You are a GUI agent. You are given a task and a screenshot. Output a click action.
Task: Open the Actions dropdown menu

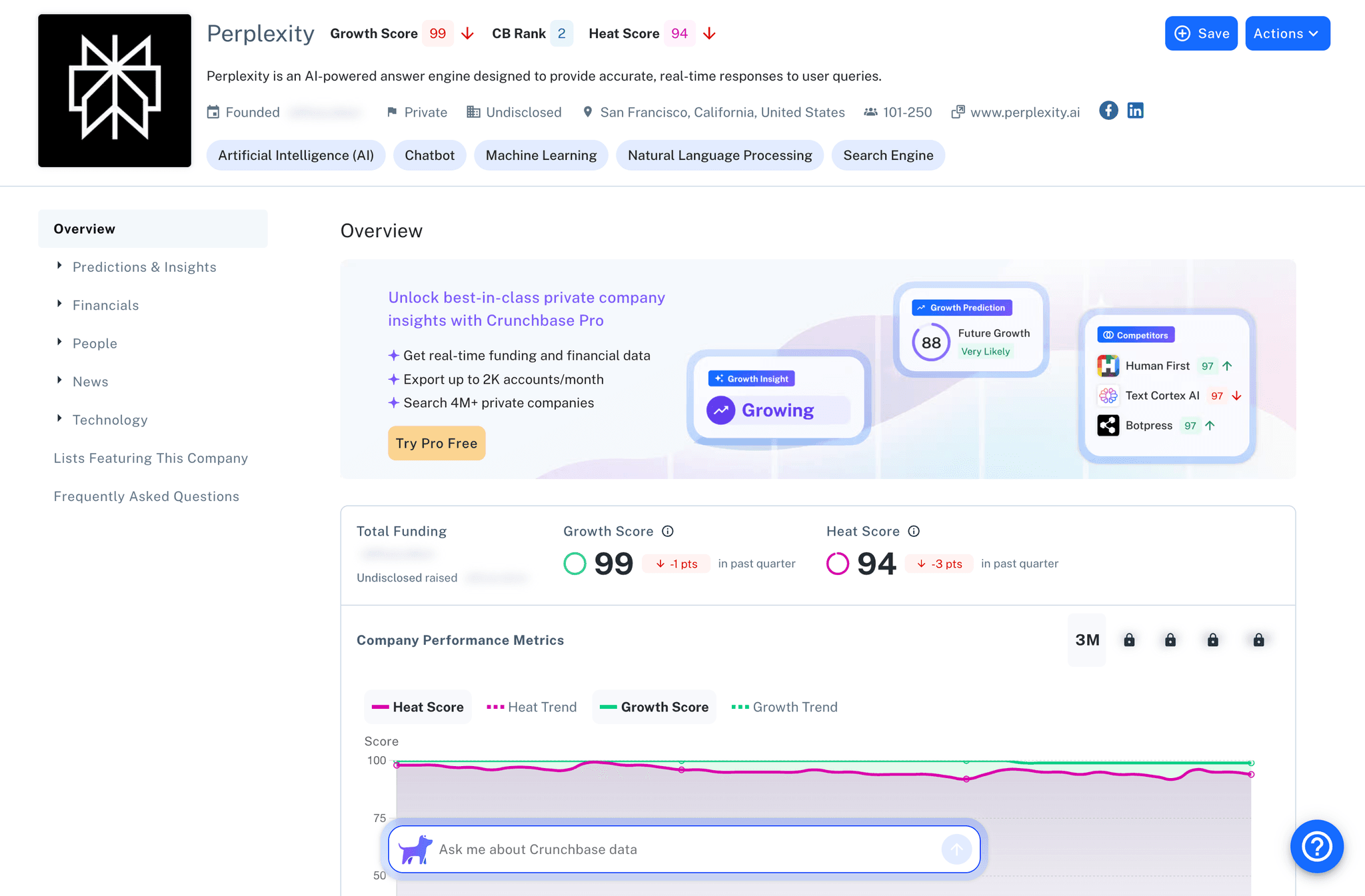1287,33
